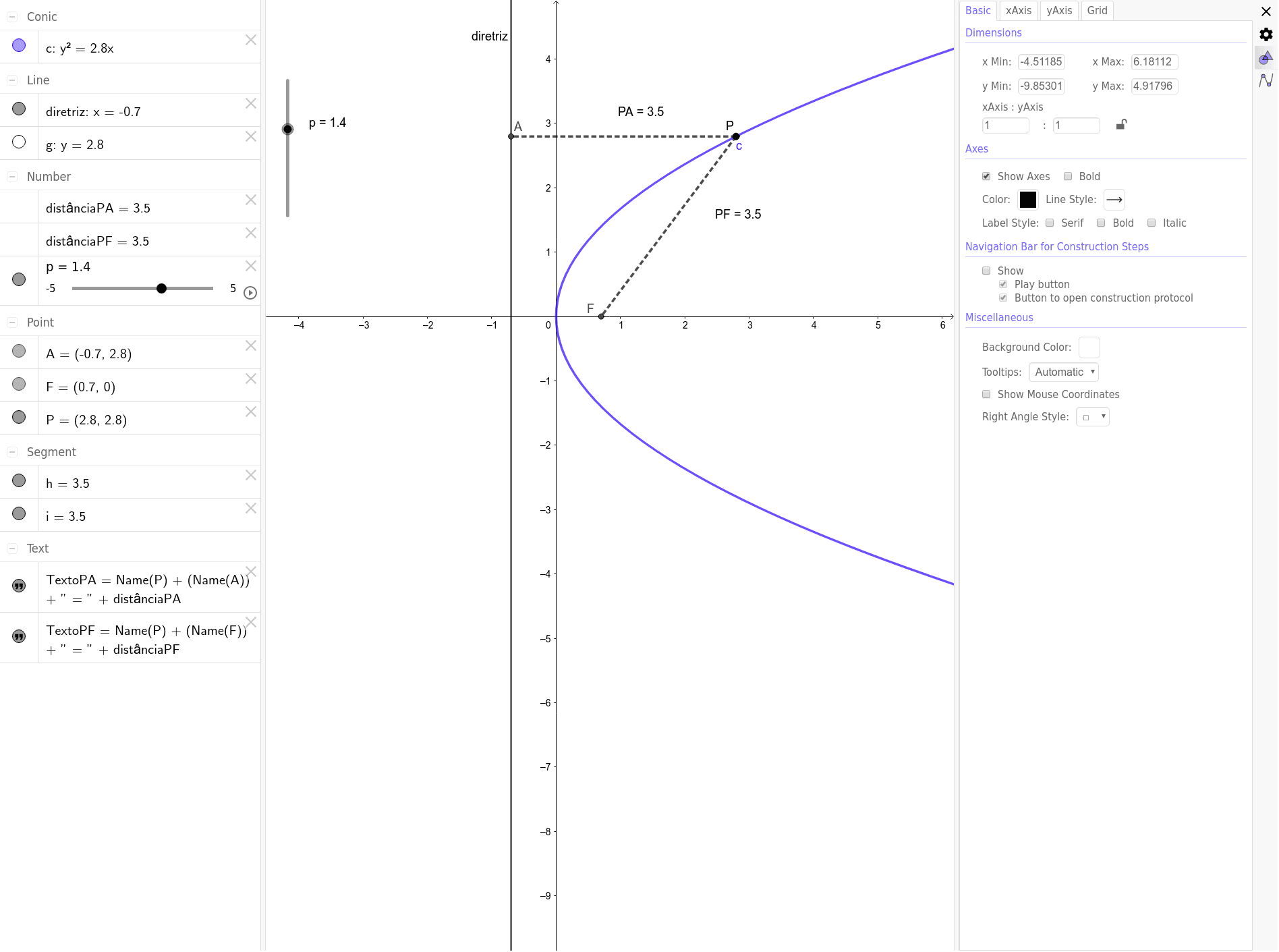Toggle Play button checkbox
The width and height of the screenshot is (1279, 952).
[1003, 284]
